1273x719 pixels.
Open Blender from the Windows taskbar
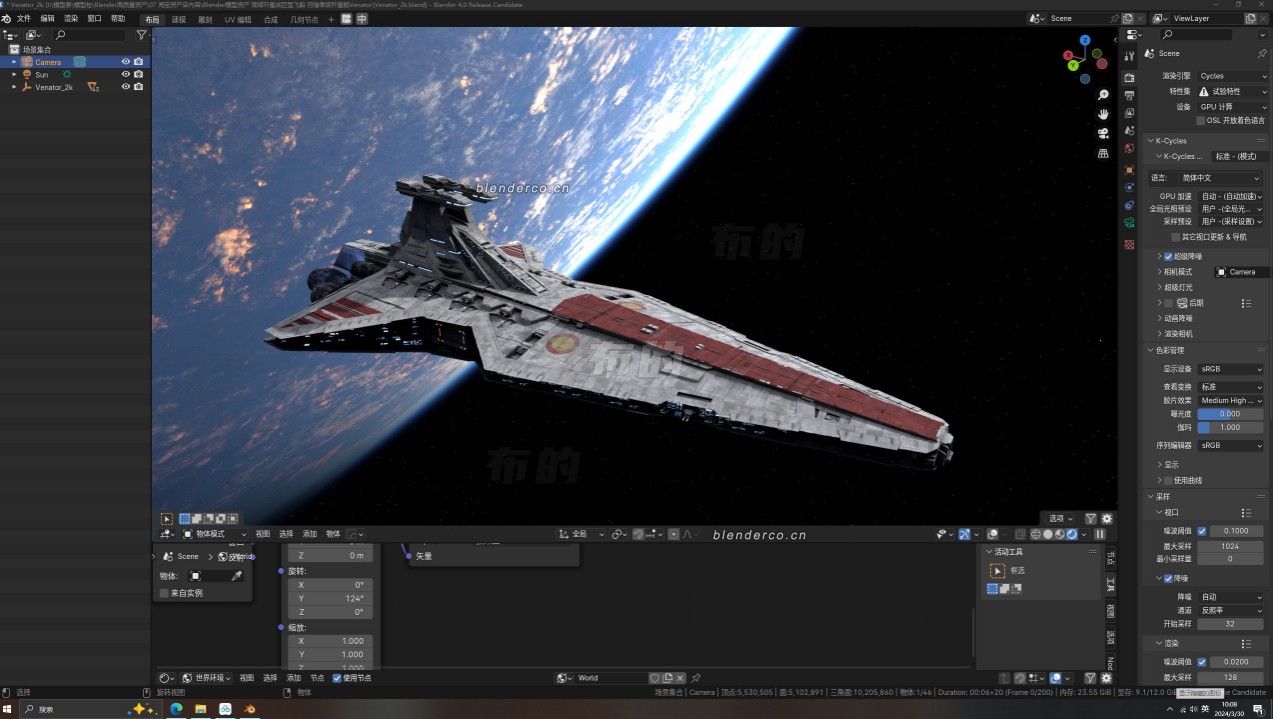pos(249,709)
